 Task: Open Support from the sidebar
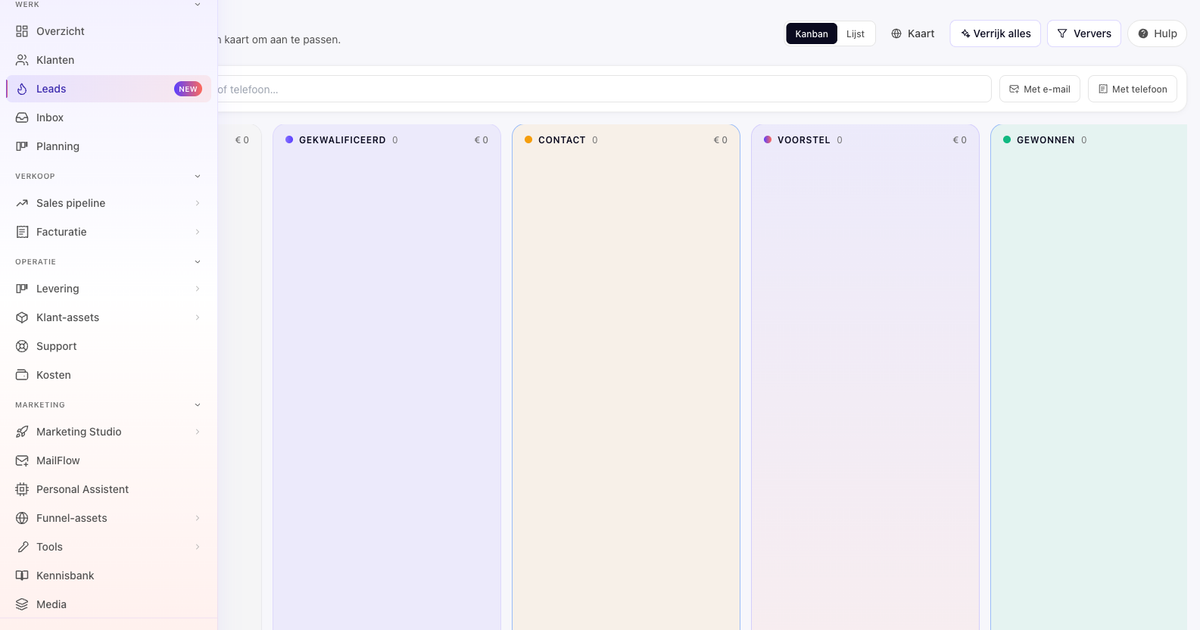point(108,346)
